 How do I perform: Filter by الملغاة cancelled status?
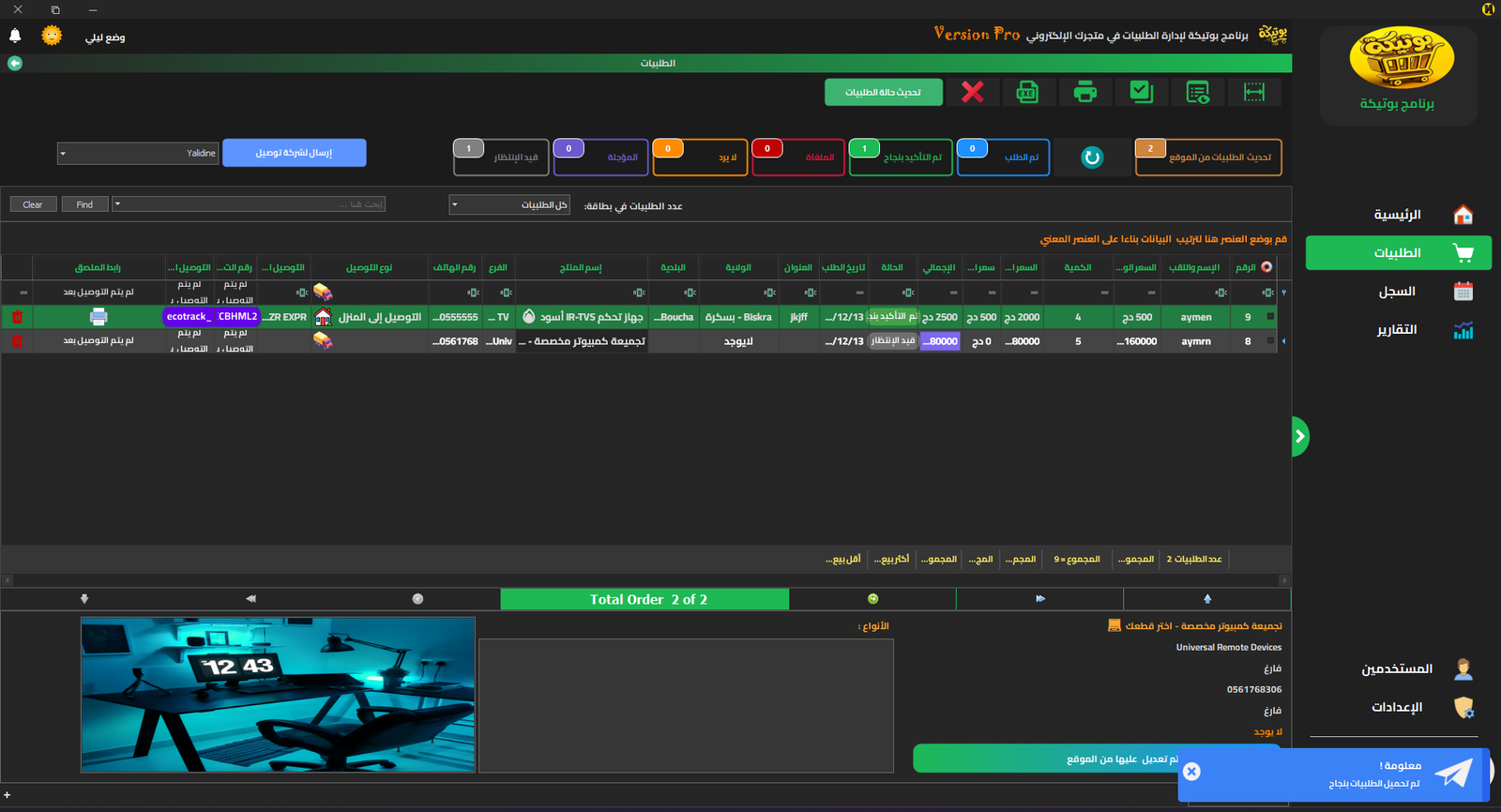(x=798, y=157)
